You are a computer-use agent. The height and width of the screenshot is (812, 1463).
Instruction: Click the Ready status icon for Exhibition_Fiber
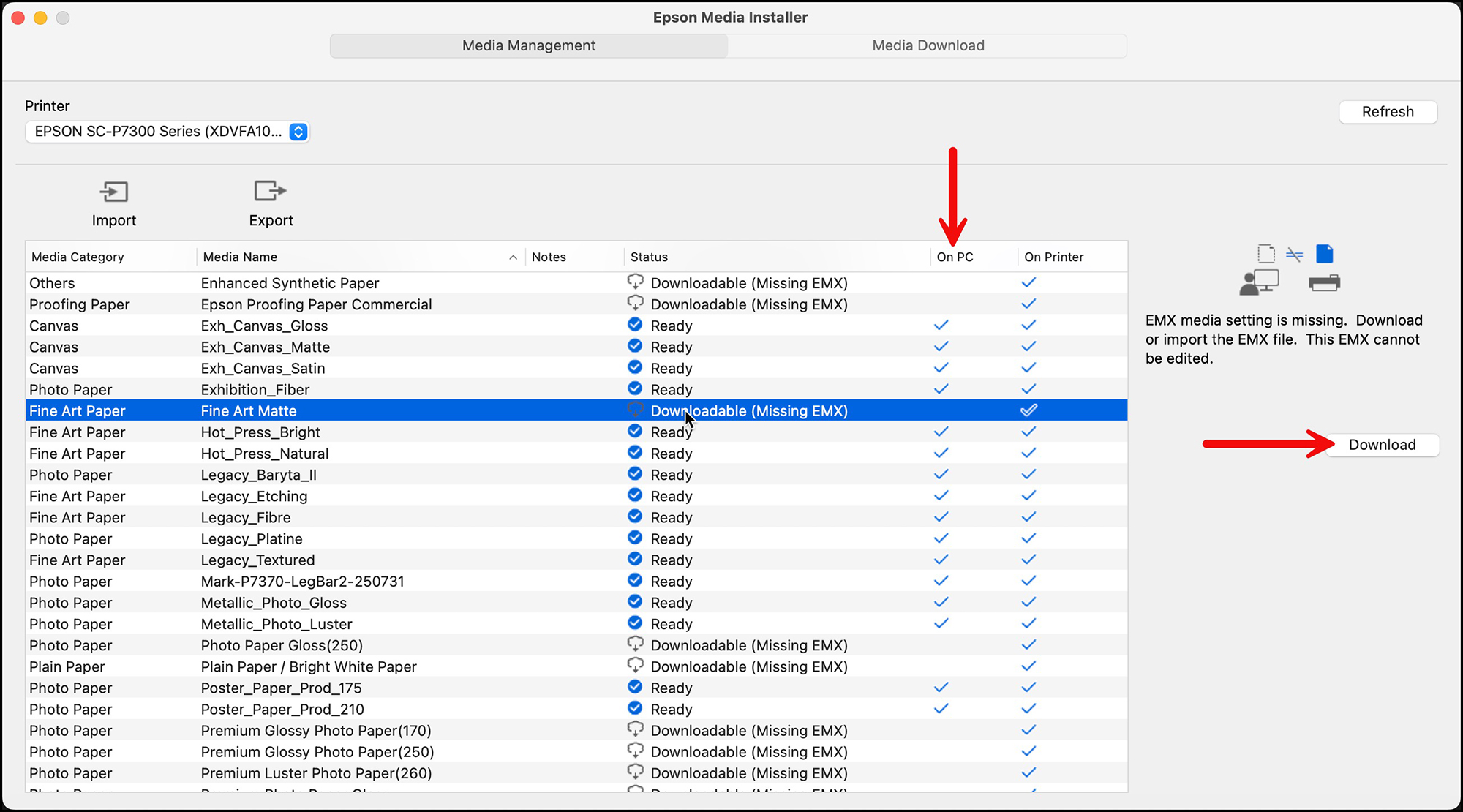[x=635, y=388]
